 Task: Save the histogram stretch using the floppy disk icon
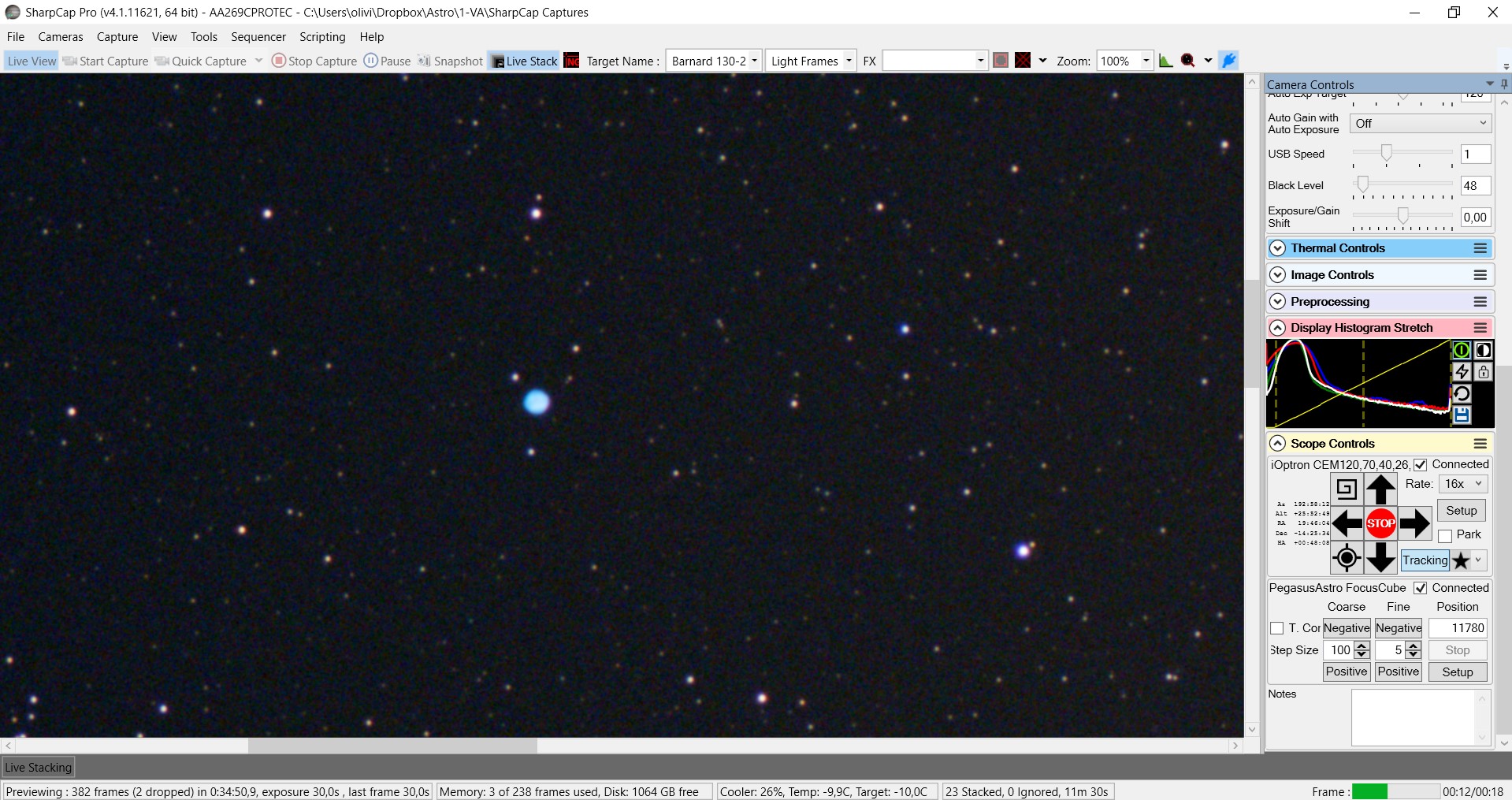click(x=1462, y=415)
